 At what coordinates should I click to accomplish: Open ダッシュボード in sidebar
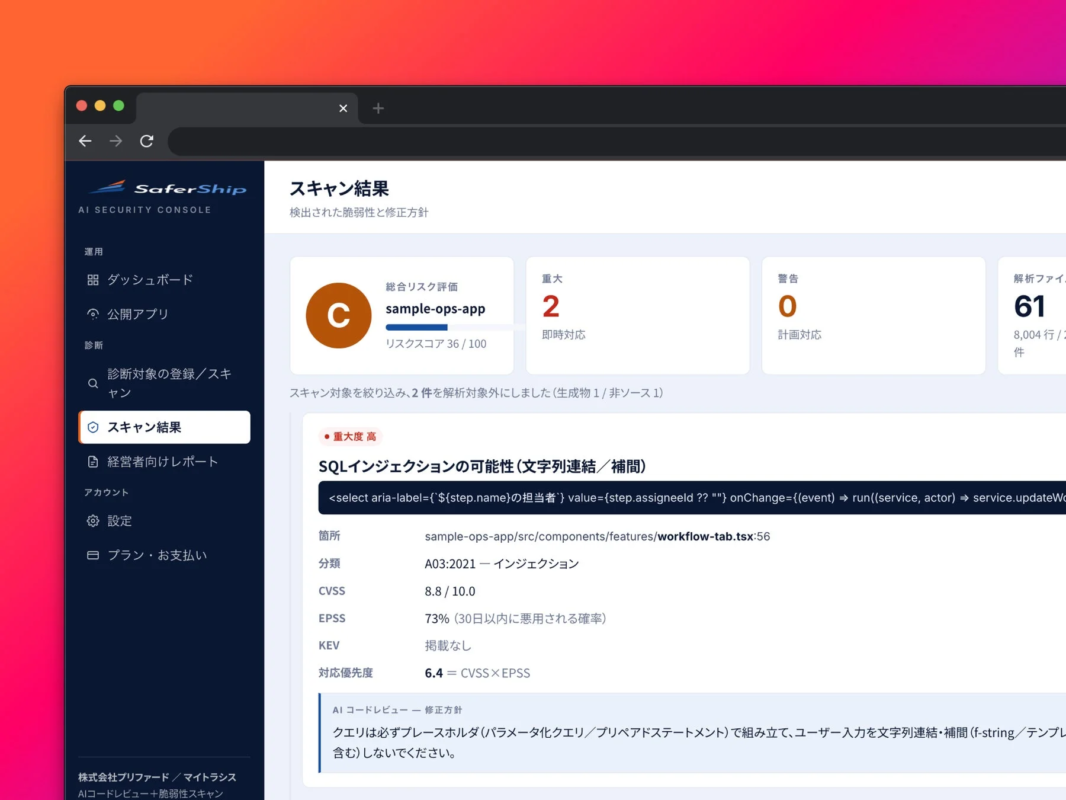164,280
